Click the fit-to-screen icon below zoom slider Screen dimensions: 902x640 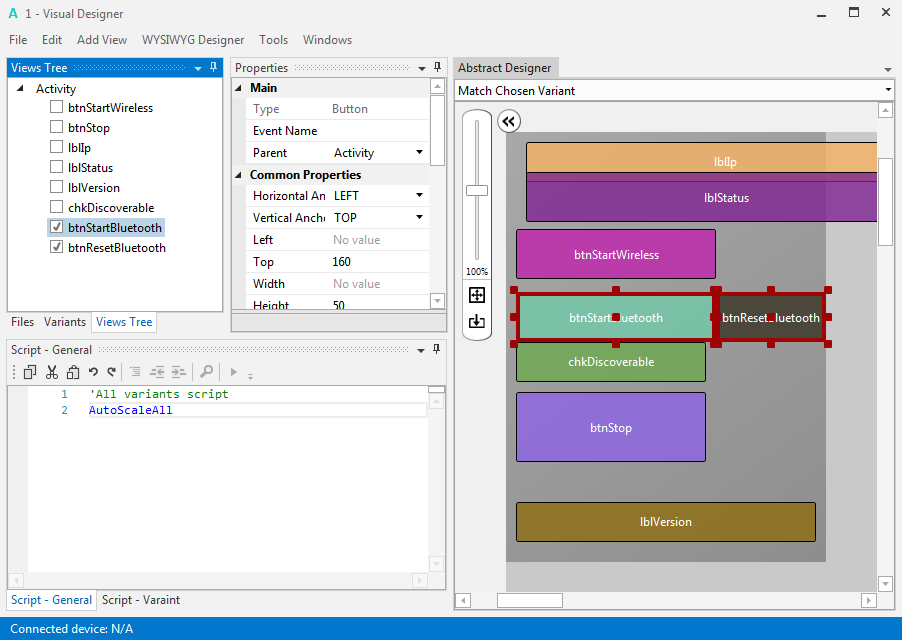point(477,296)
